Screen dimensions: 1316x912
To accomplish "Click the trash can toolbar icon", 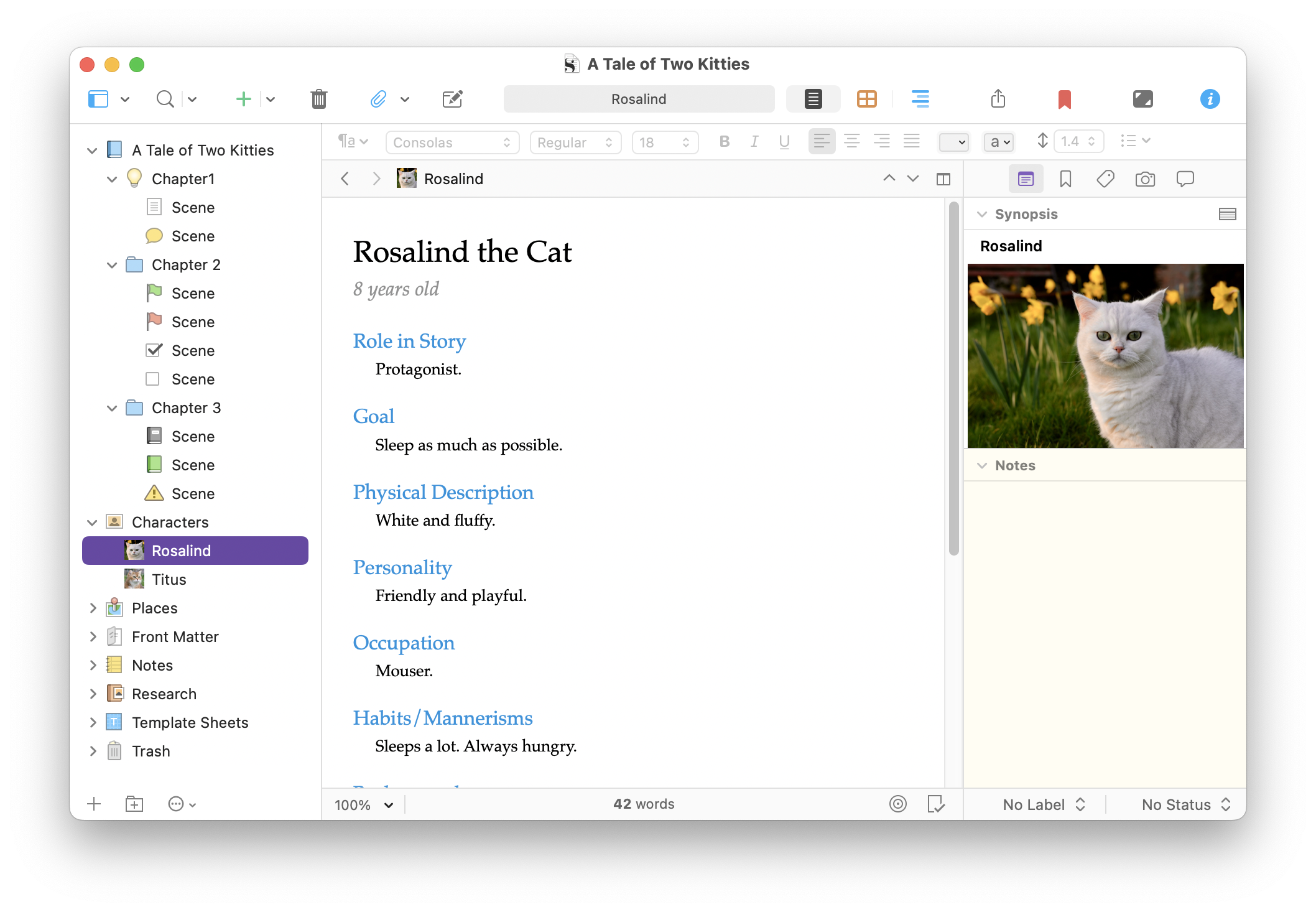I will pos(318,99).
